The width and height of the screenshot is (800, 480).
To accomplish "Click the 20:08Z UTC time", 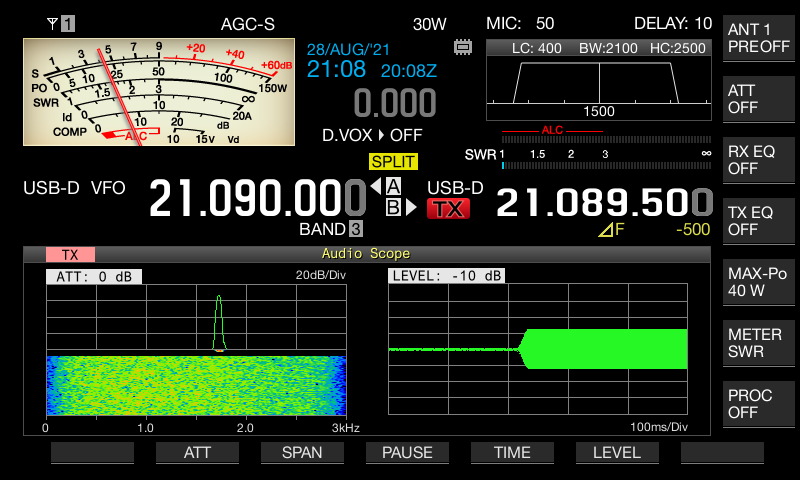I will (409, 71).
